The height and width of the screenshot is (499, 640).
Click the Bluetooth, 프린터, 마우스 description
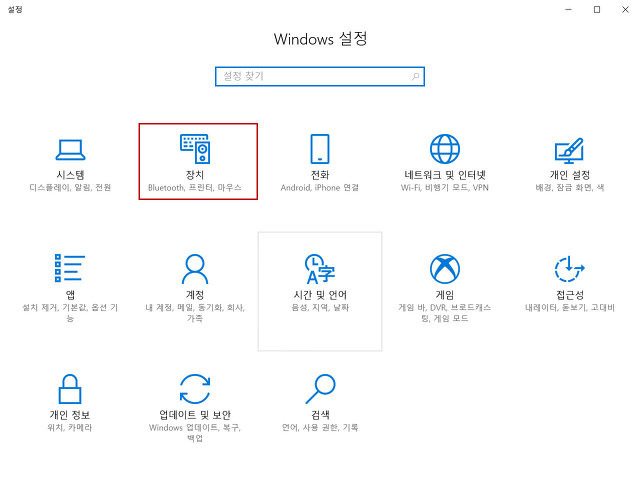pyautogui.click(x=195, y=188)
